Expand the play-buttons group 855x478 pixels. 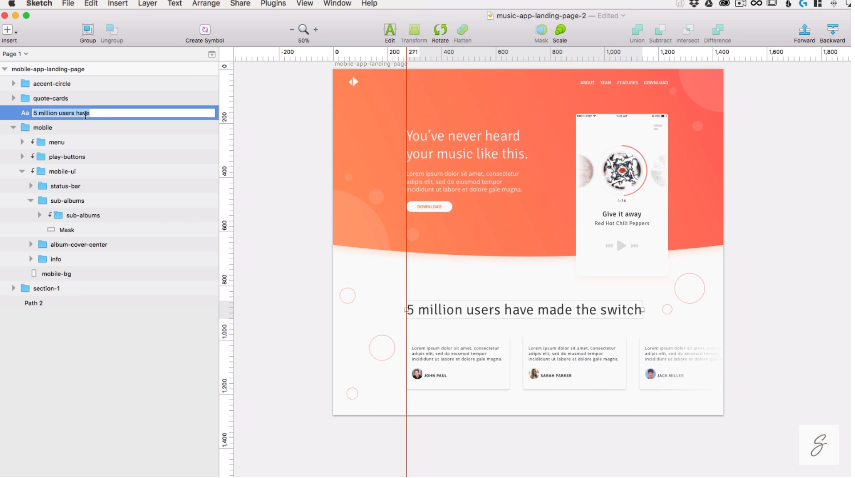click(x=22, y=156)
